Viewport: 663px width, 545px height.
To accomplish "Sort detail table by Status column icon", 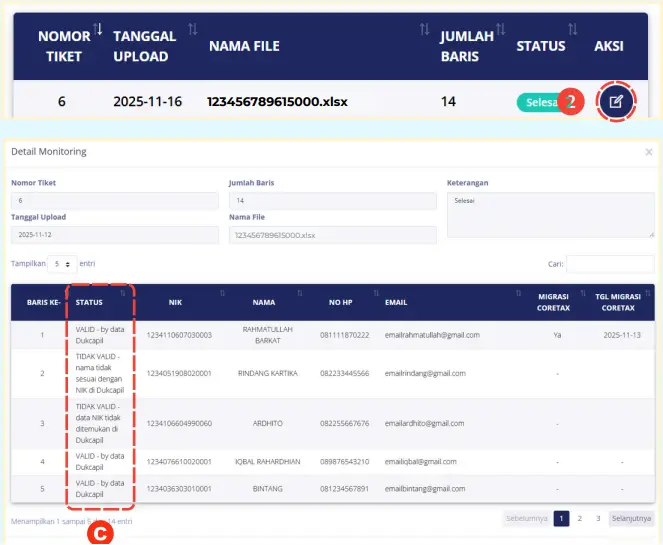I will click(x=123, y=293).
